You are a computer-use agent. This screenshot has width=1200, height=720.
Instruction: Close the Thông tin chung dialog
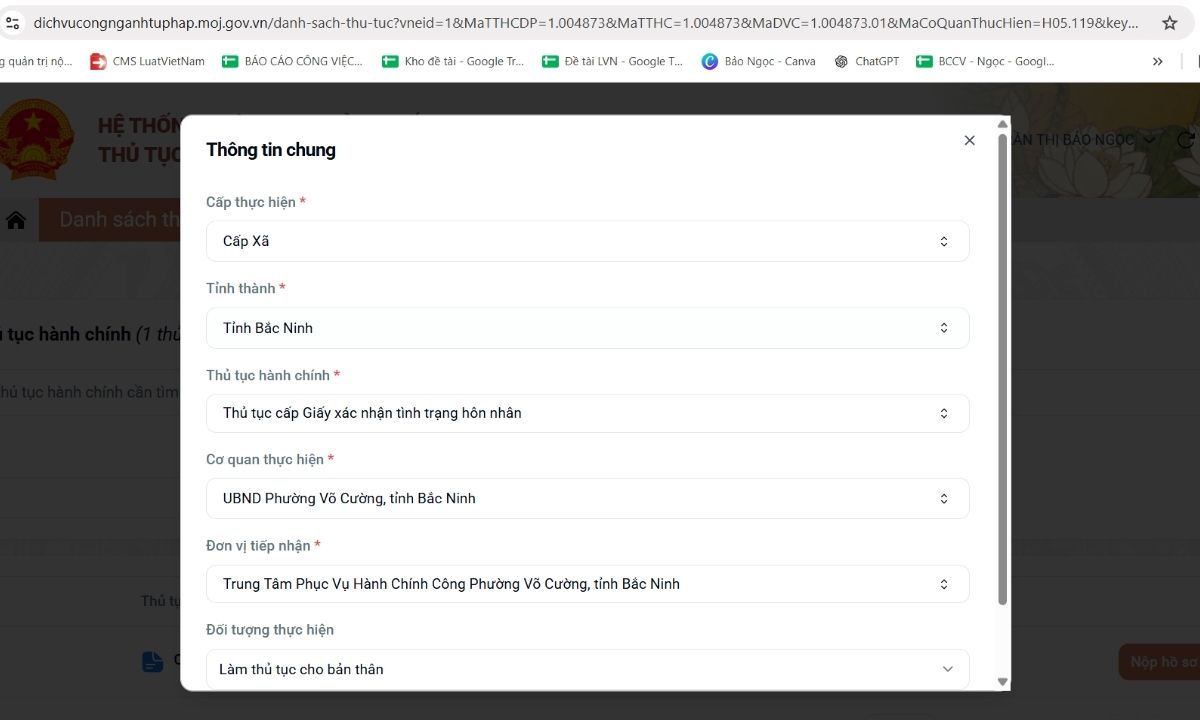(969, 141)
